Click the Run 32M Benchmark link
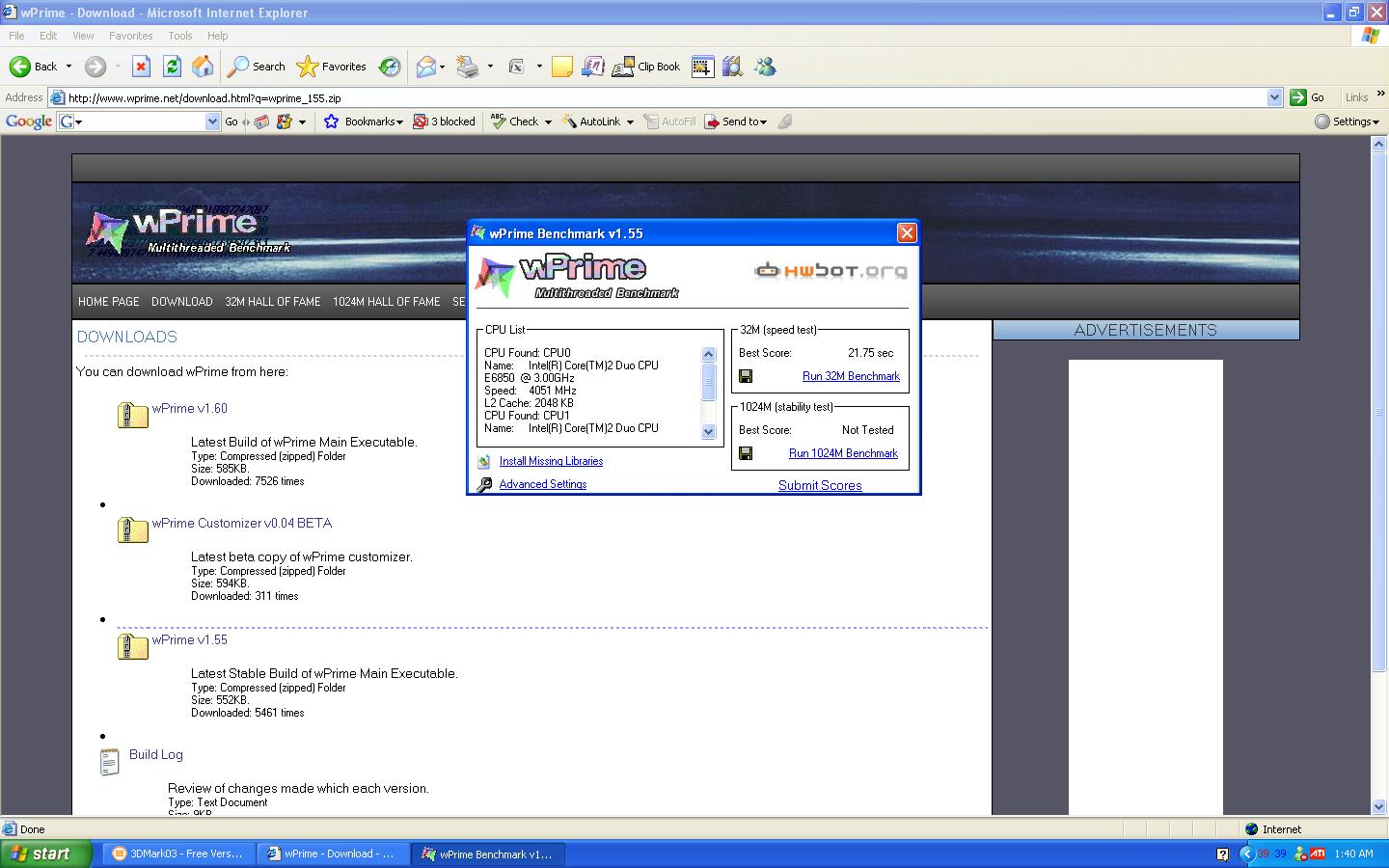The width and height of the screenshot is (1389, 868). coord(851,376)
